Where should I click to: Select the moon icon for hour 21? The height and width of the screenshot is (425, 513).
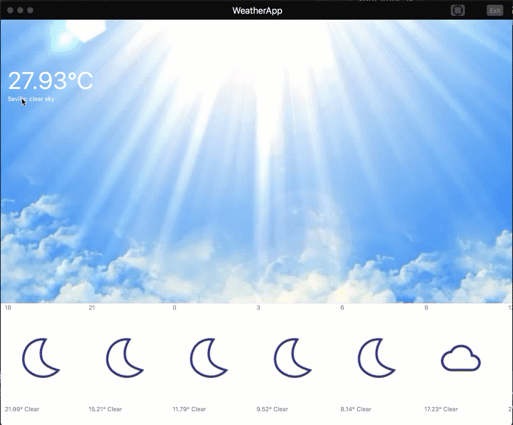tap(125, 358)
